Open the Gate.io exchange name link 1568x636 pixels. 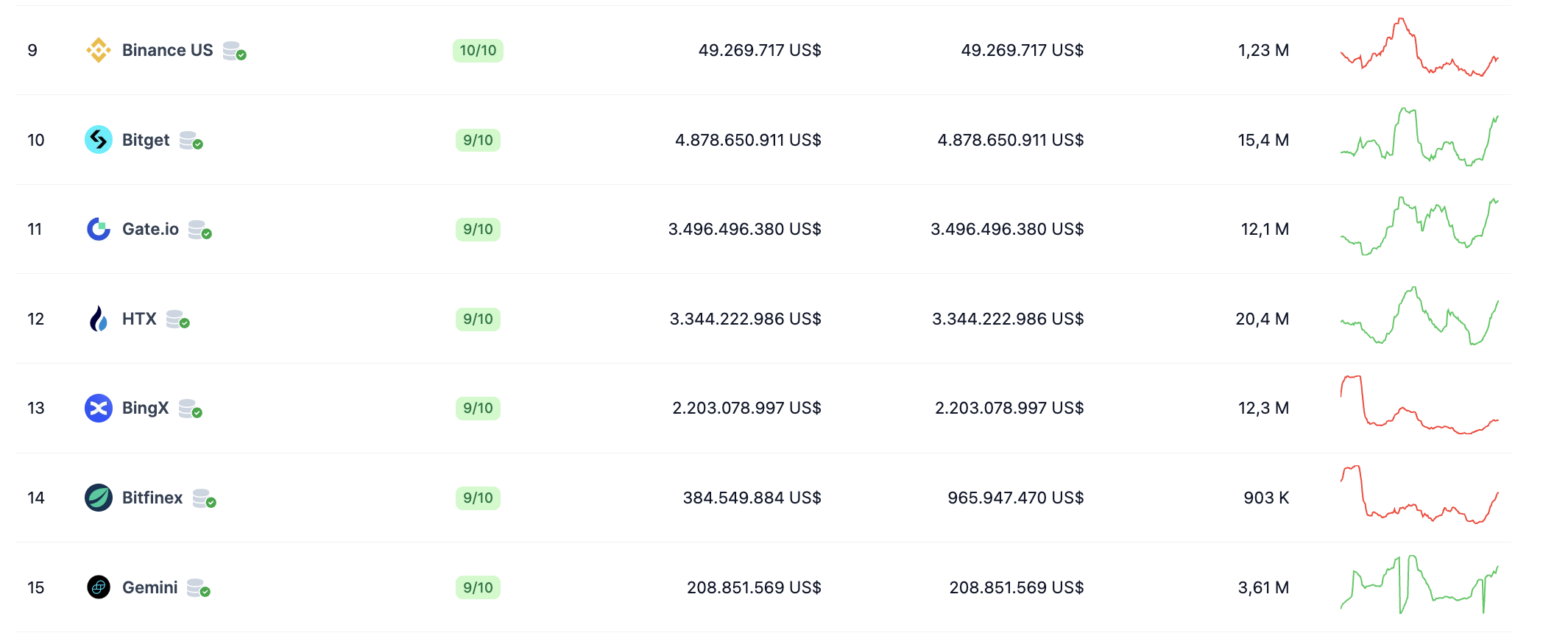150,229
